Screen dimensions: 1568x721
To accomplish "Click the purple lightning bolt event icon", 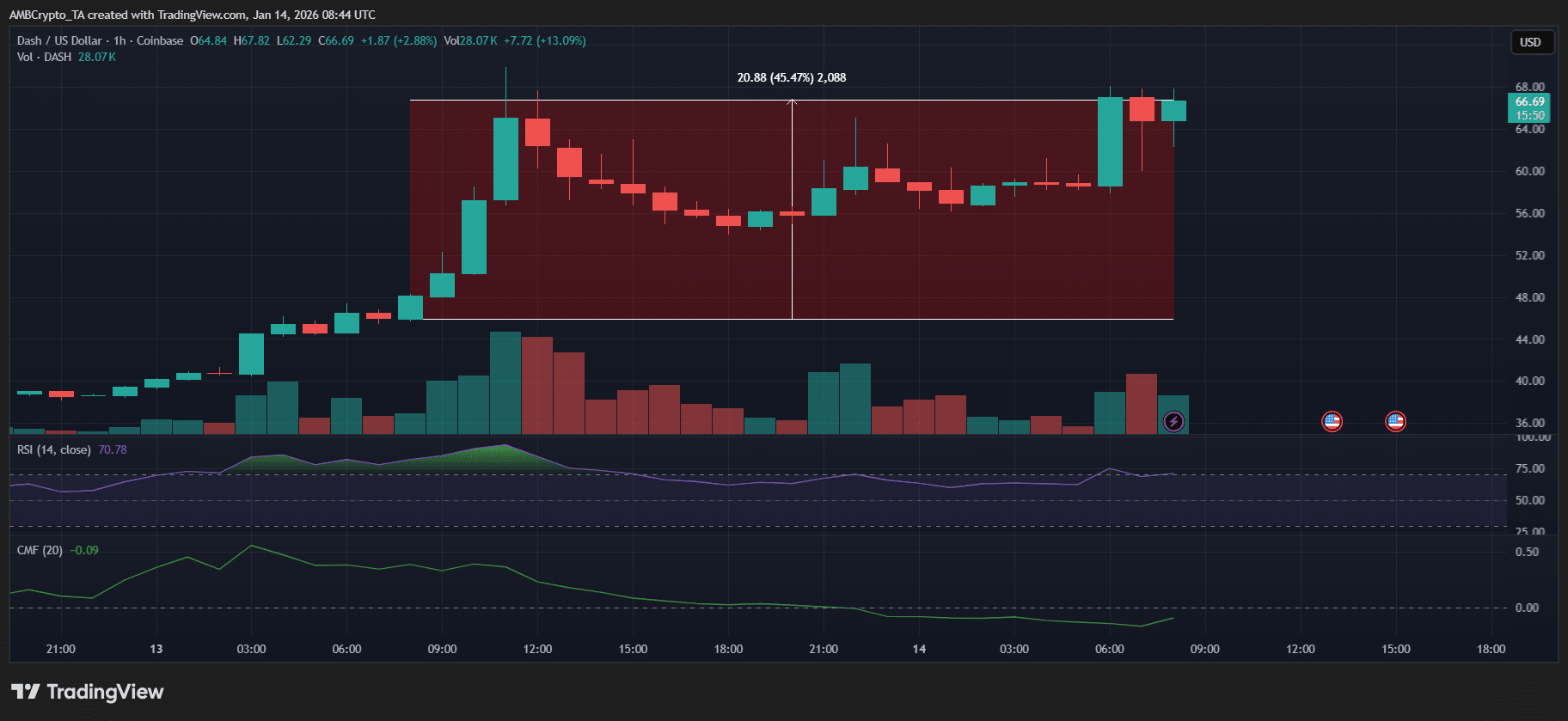I will 1173,421.
